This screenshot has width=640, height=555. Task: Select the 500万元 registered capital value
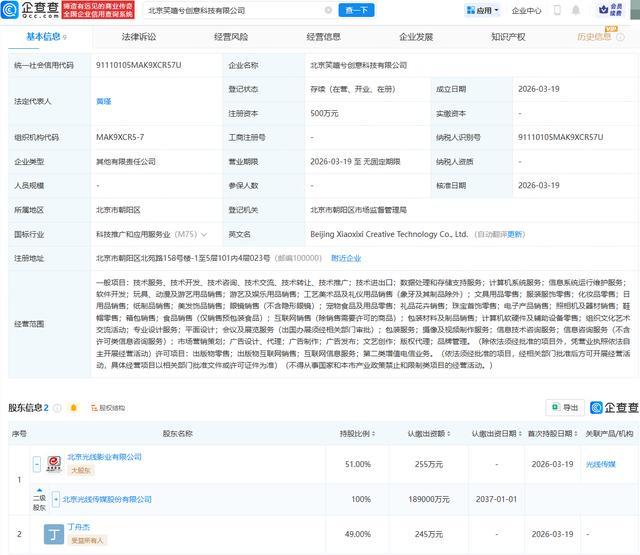[324, 113]
